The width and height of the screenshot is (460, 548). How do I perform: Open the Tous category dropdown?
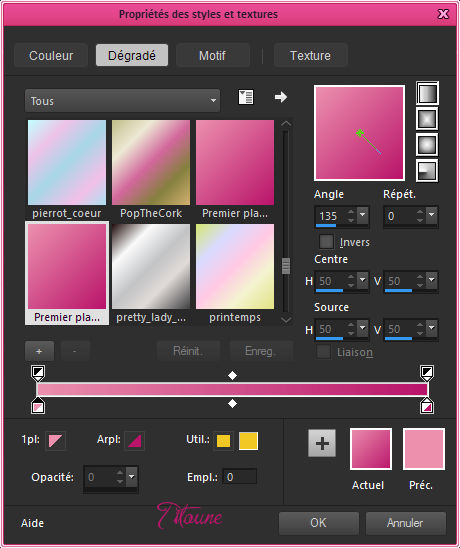tap(122, 101)
